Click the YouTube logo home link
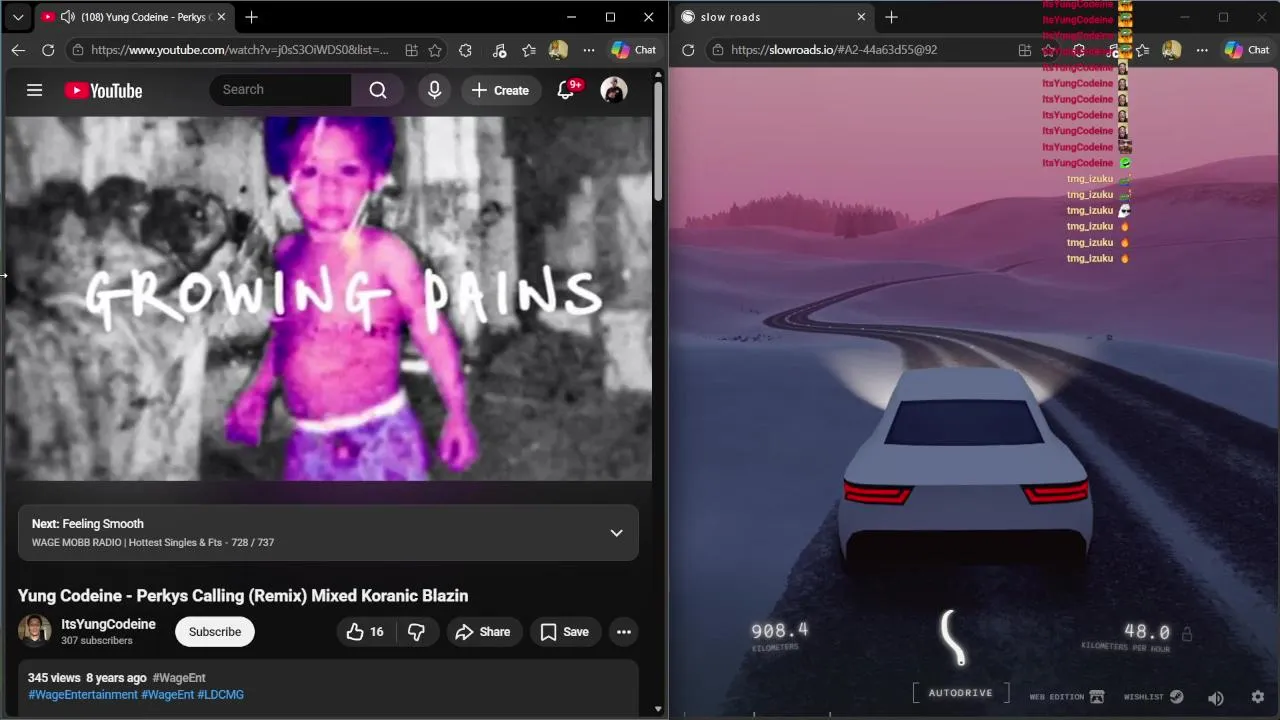Screen dimensions: 1280x720 coord(103,91)
